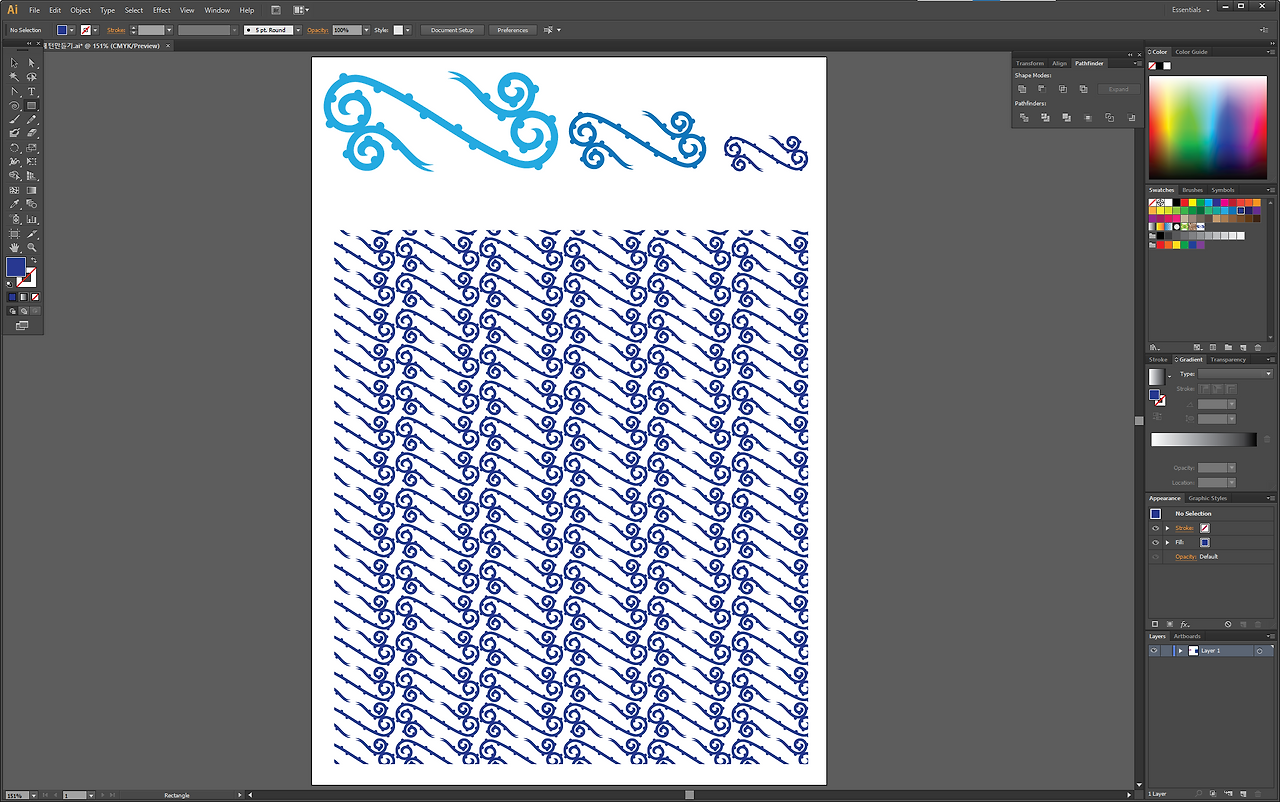The width and height of the screenshot is (1280, 802).
Task: Toggle Opacity row visibility in Appearance panel
Action: (x=1155, y=556)
